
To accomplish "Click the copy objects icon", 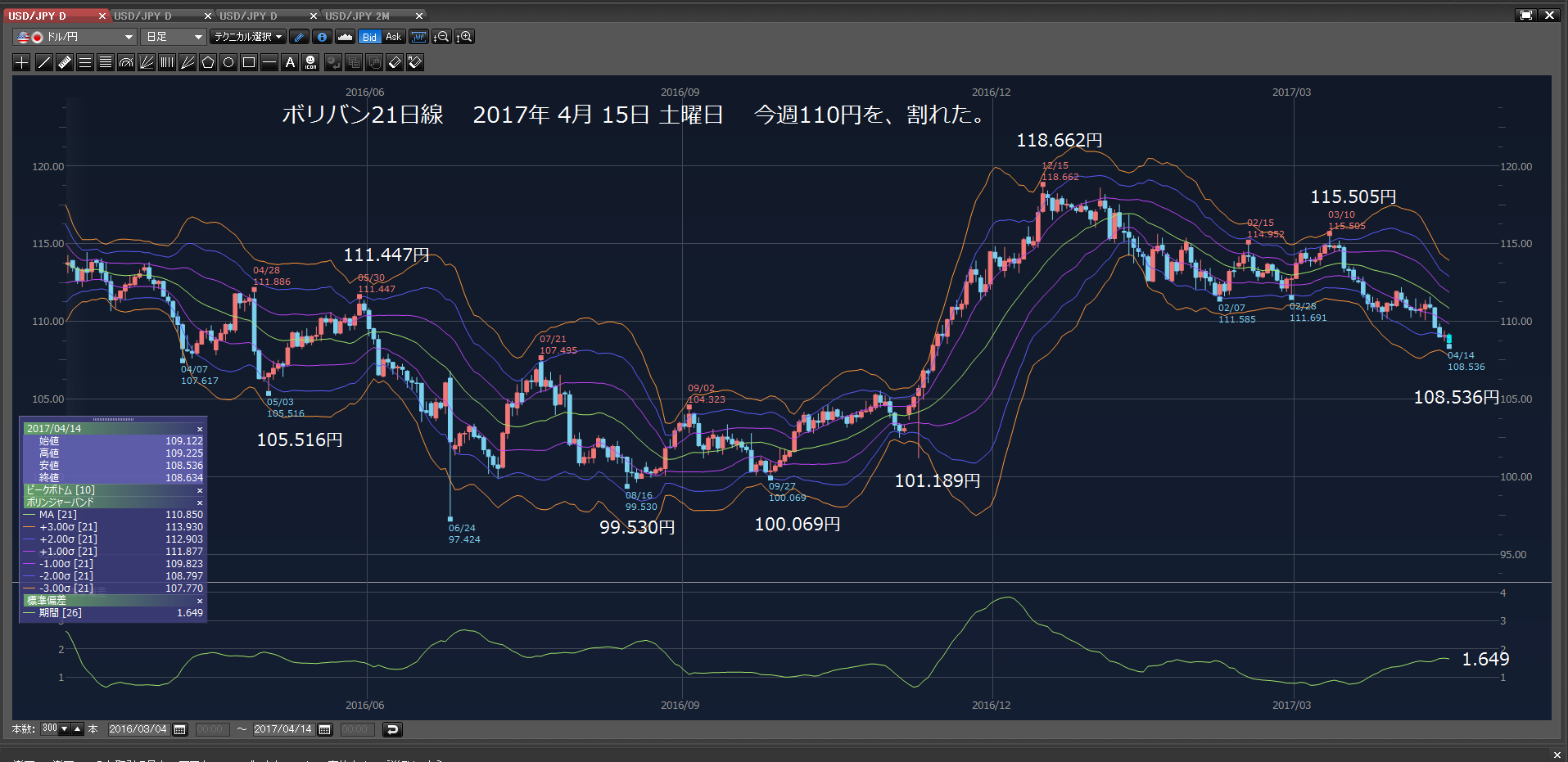I will 354,62.
